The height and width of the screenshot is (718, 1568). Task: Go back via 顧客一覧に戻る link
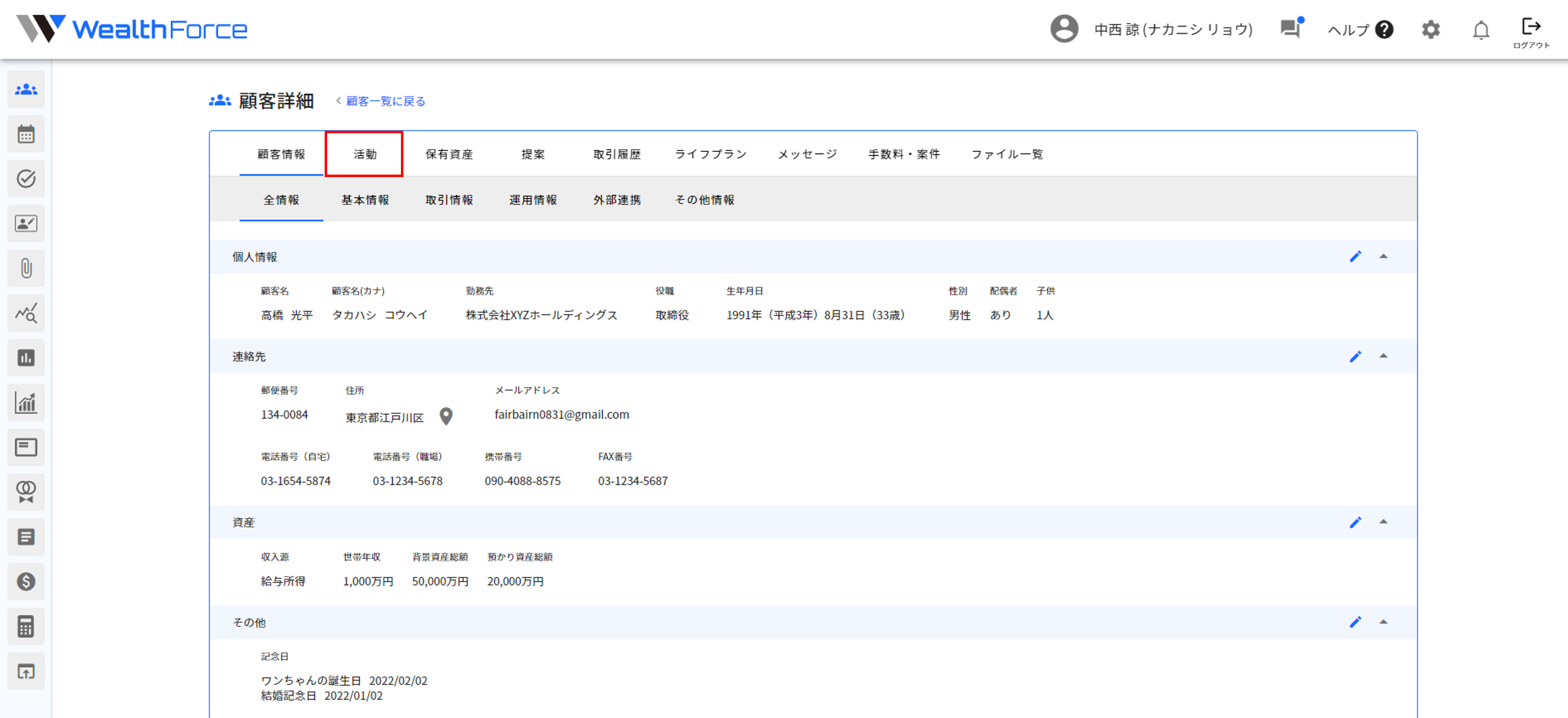[385, 102]
